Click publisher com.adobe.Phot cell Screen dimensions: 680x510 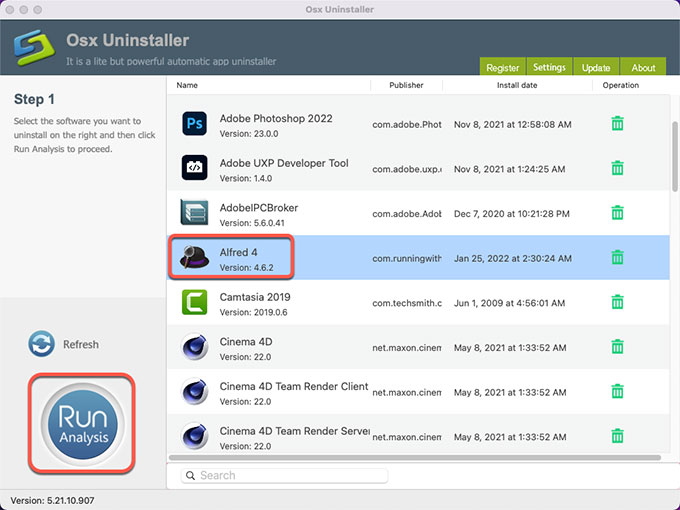pos(407,124)
